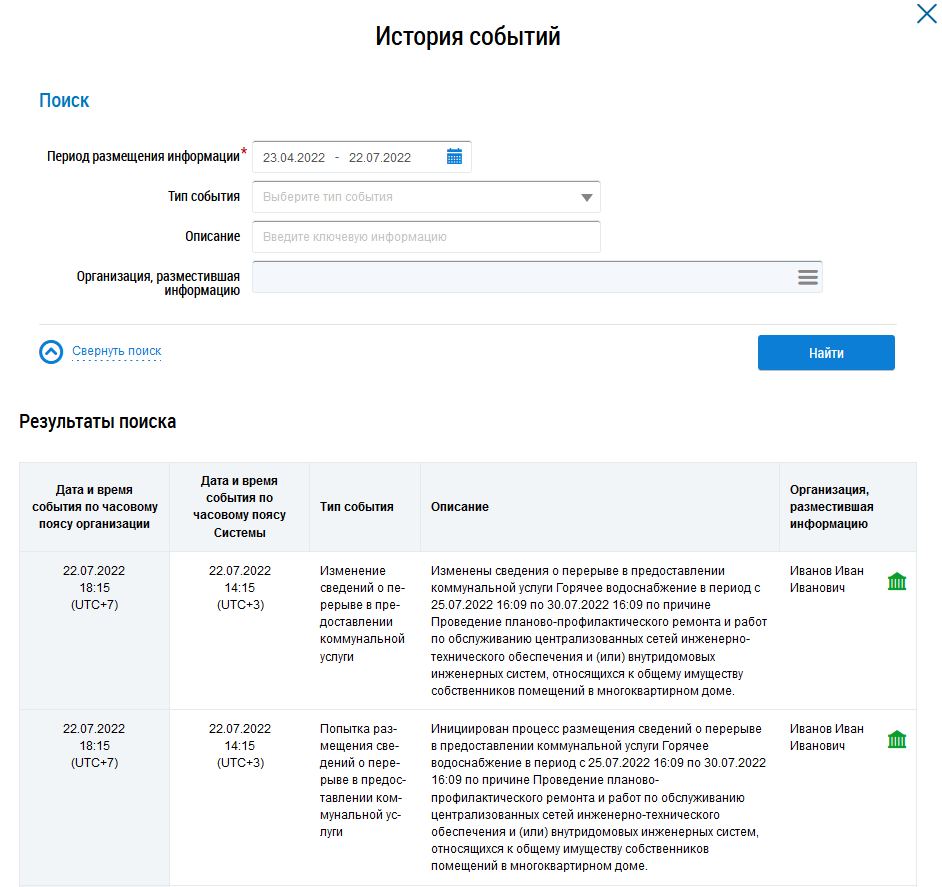Select Иванов Иван Иванович in second row

826,737
